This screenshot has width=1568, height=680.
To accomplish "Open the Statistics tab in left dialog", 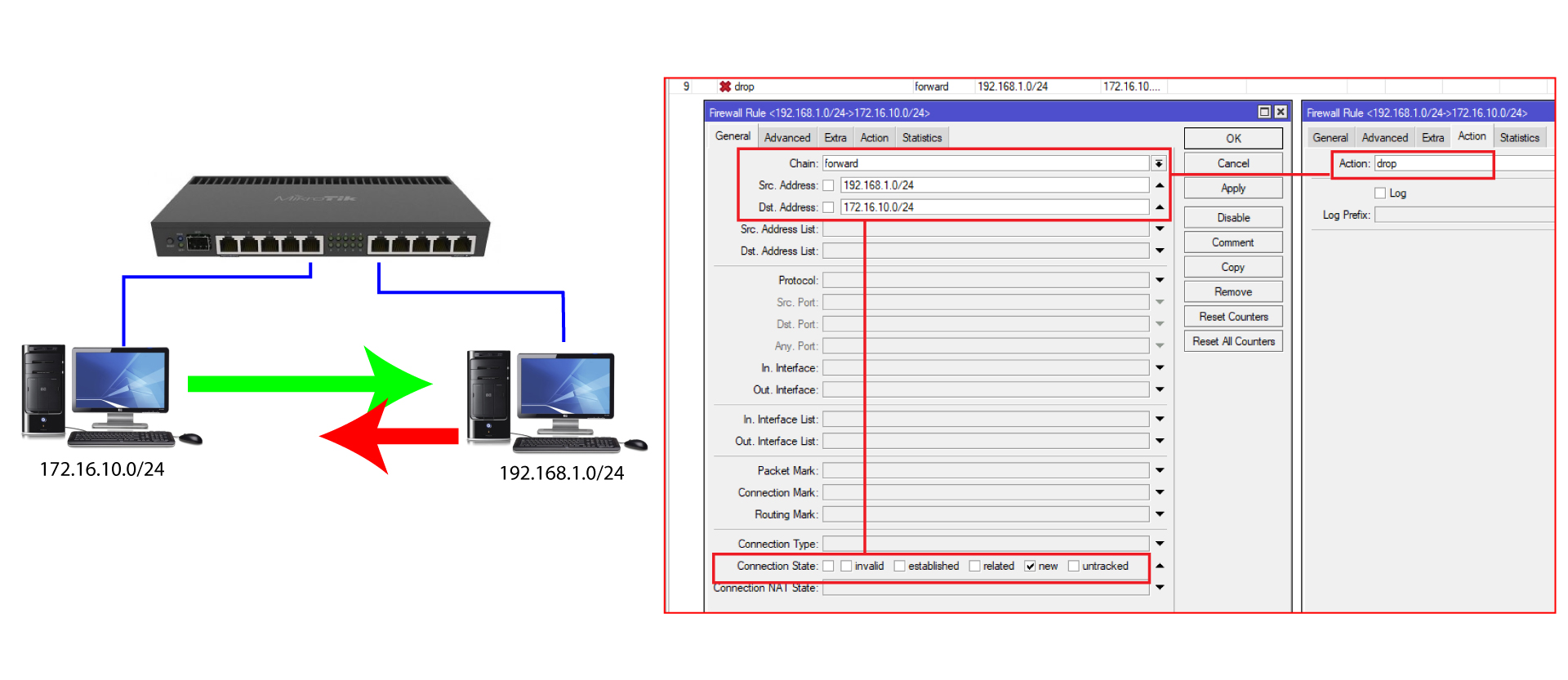I will pos(921,138).
